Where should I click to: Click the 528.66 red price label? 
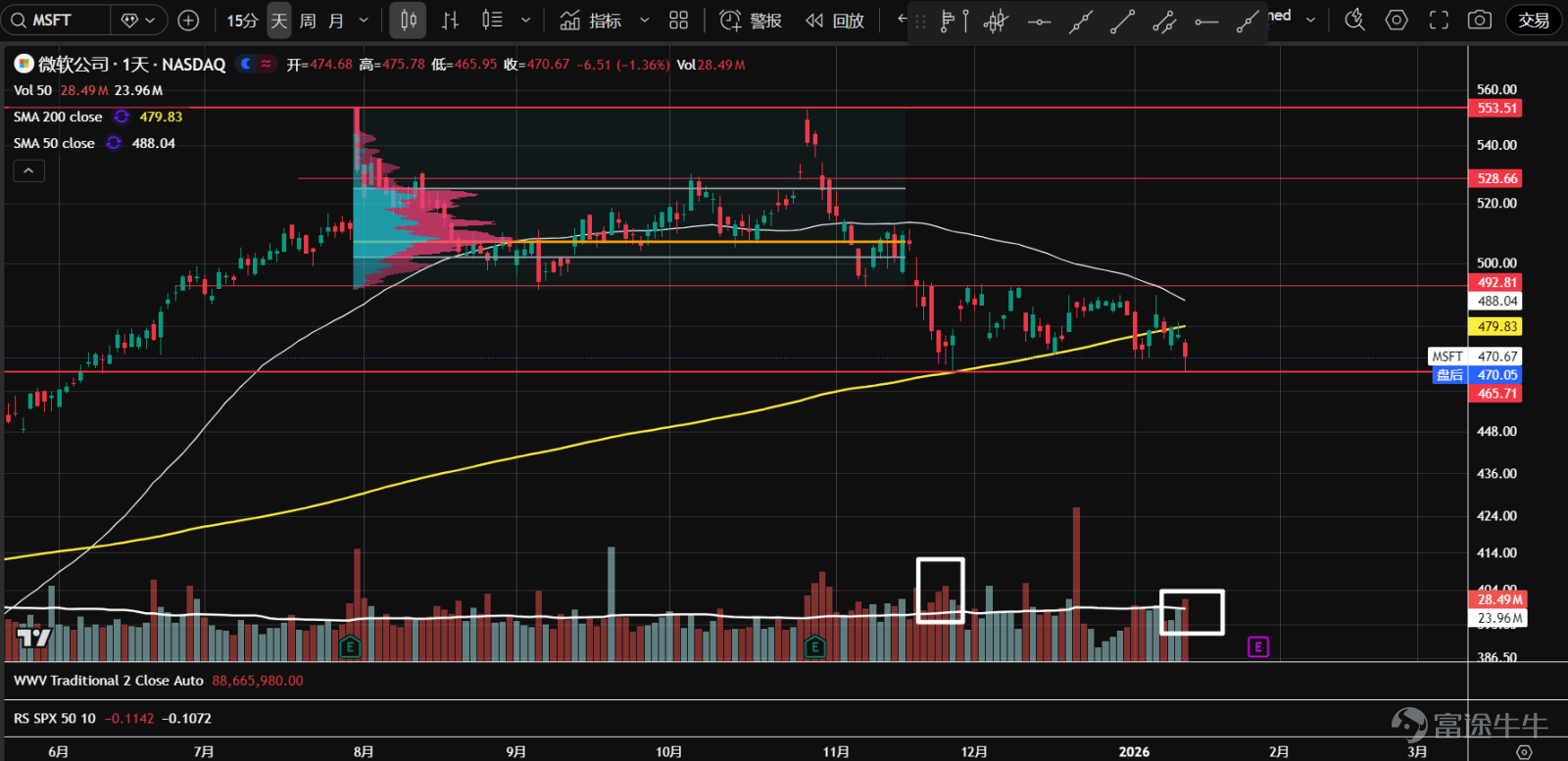click(x=1496, y=178)
